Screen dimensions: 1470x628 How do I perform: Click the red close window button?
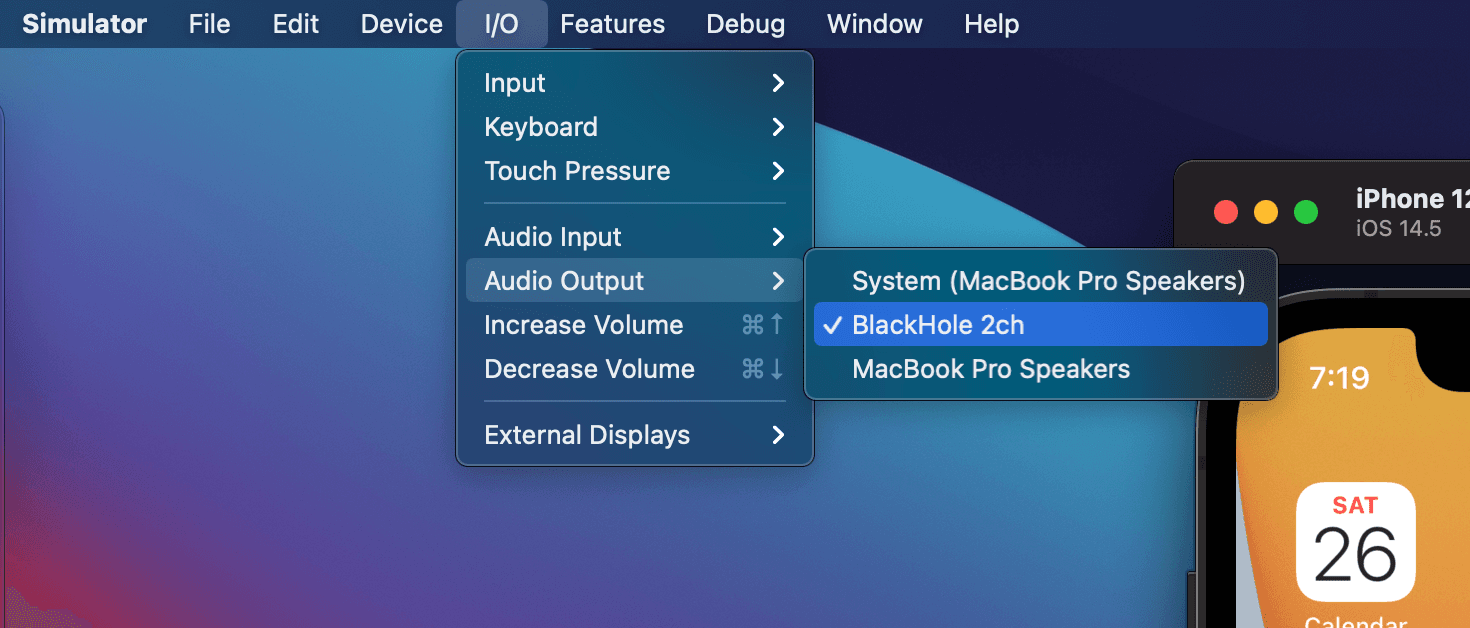[x=1225, y=212]
